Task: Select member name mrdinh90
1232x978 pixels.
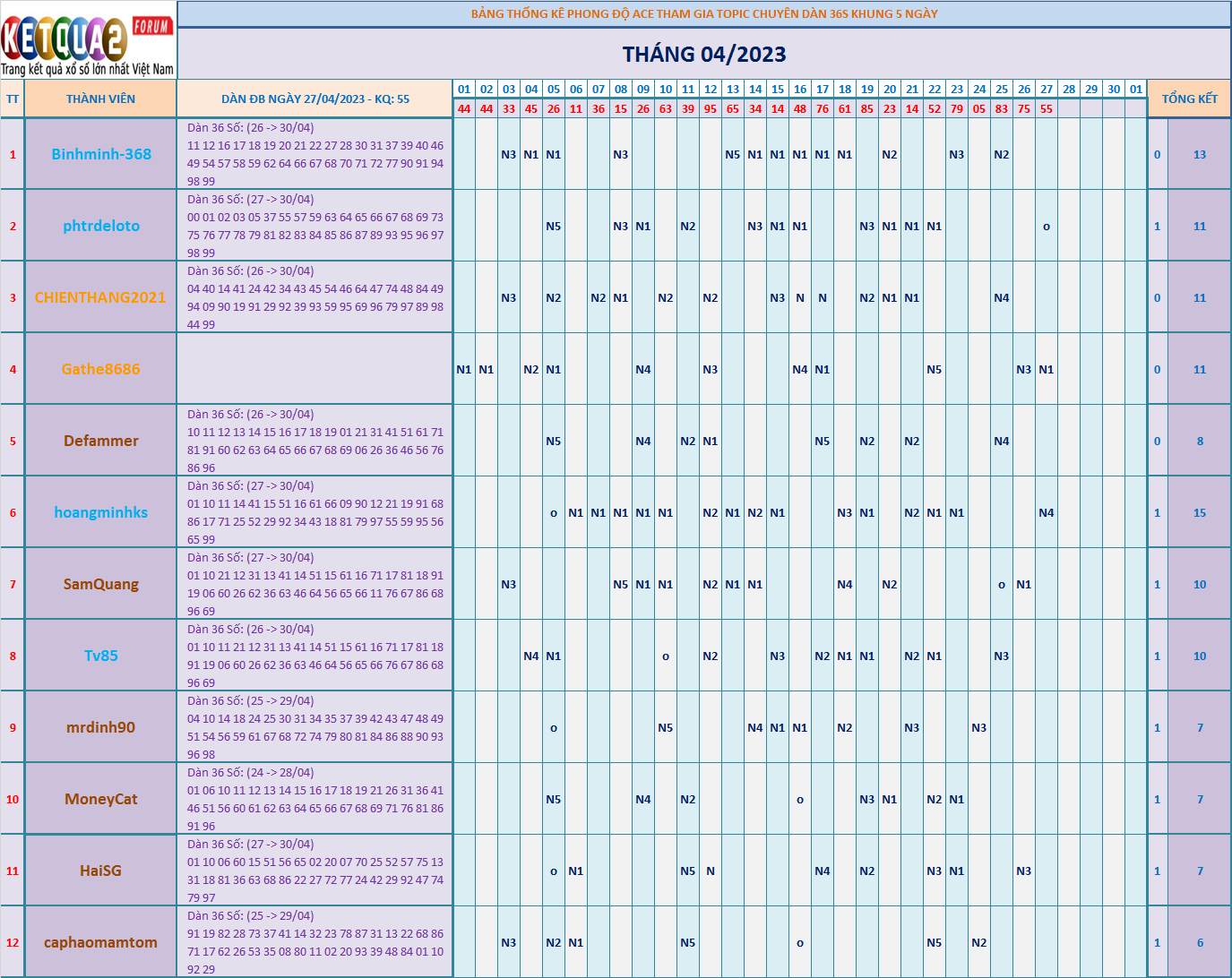Action: pos(100,727)
